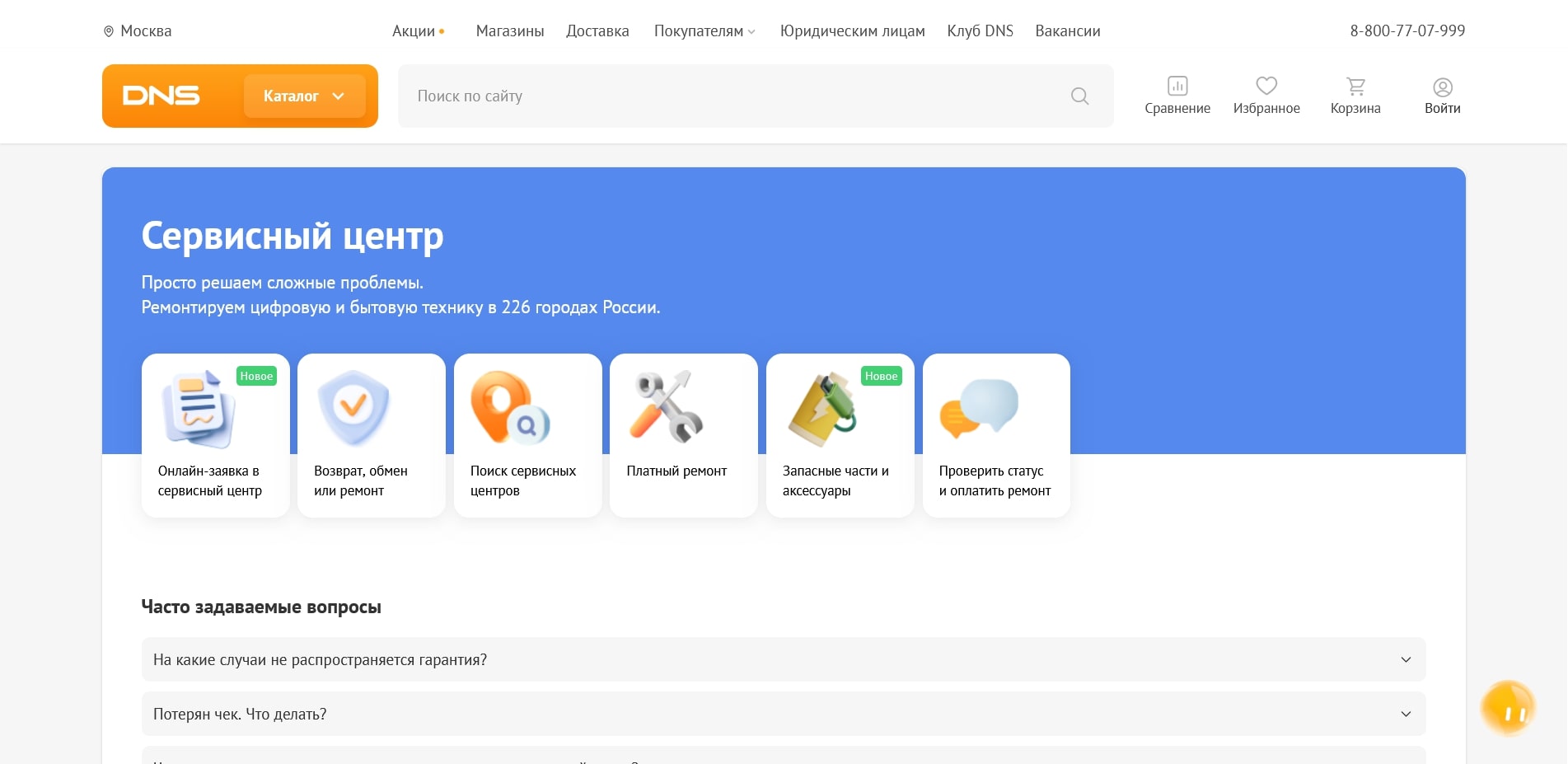The width and height of the screenshot is (1568, 764).
Task: Change city from Москва
Action: pos(138,31)
